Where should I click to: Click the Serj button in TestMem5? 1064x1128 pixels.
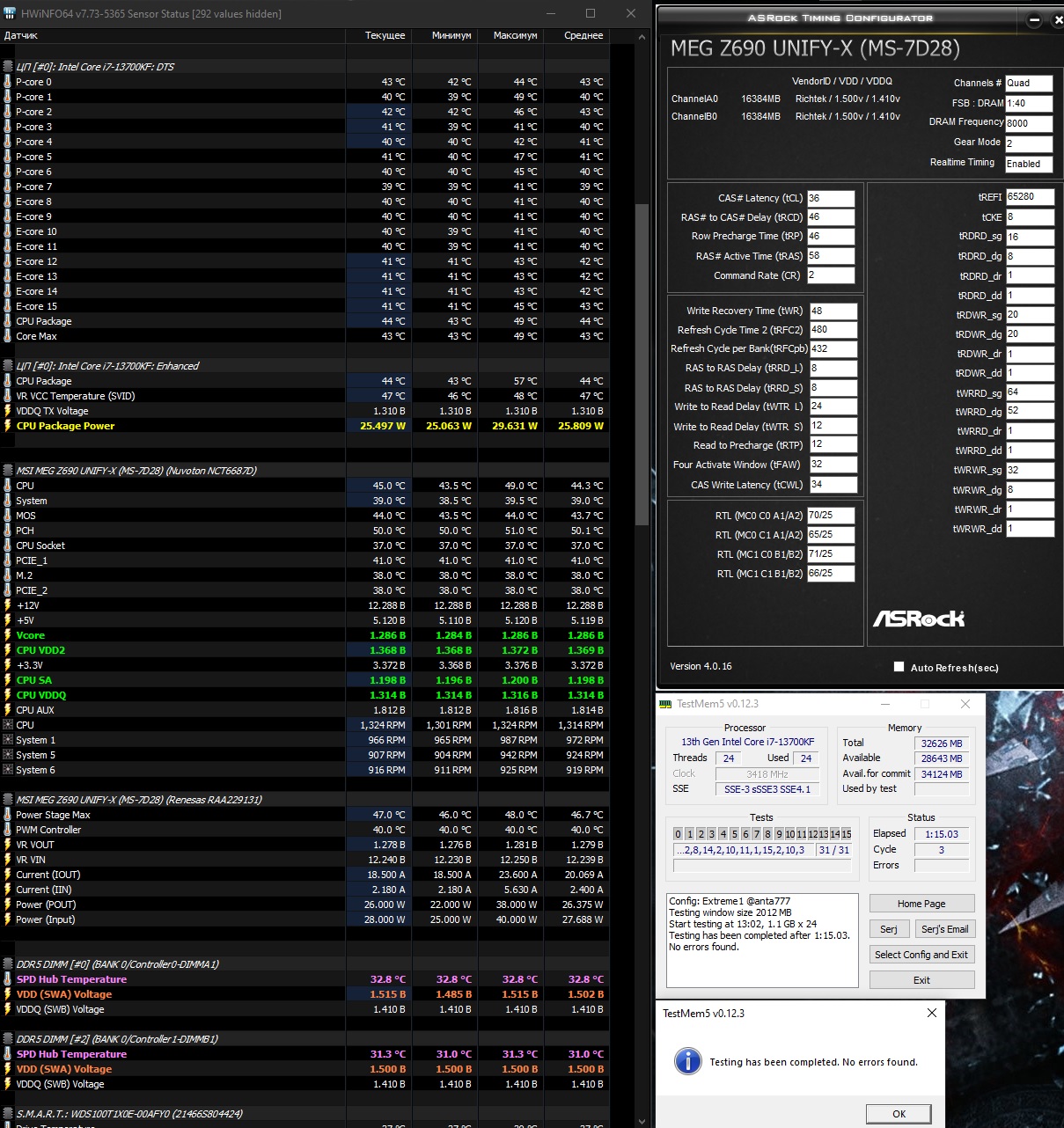tap(889, 929)
